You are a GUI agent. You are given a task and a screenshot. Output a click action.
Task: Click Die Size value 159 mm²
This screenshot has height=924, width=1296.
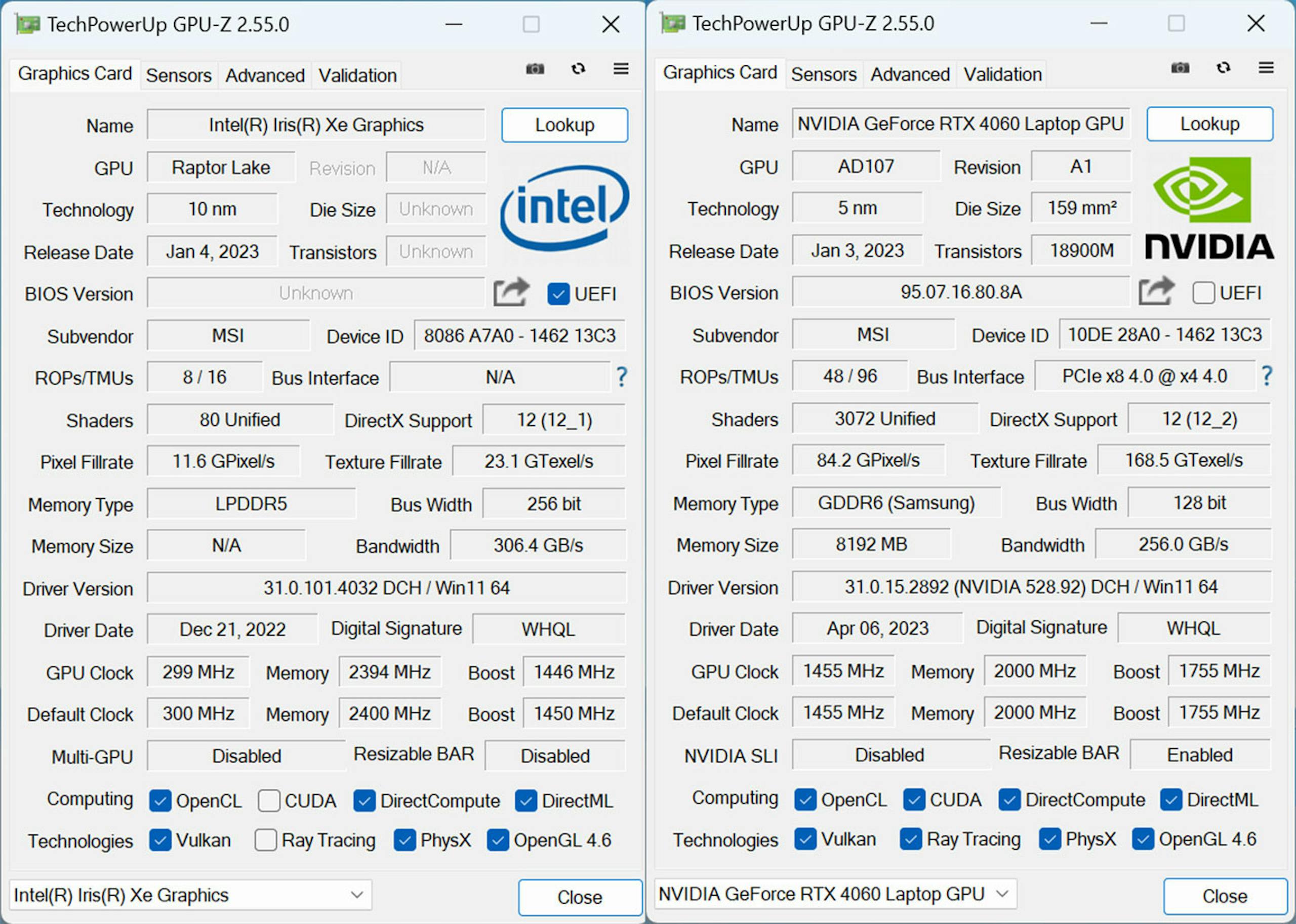pyautogui.click(x=1081, y=207)
